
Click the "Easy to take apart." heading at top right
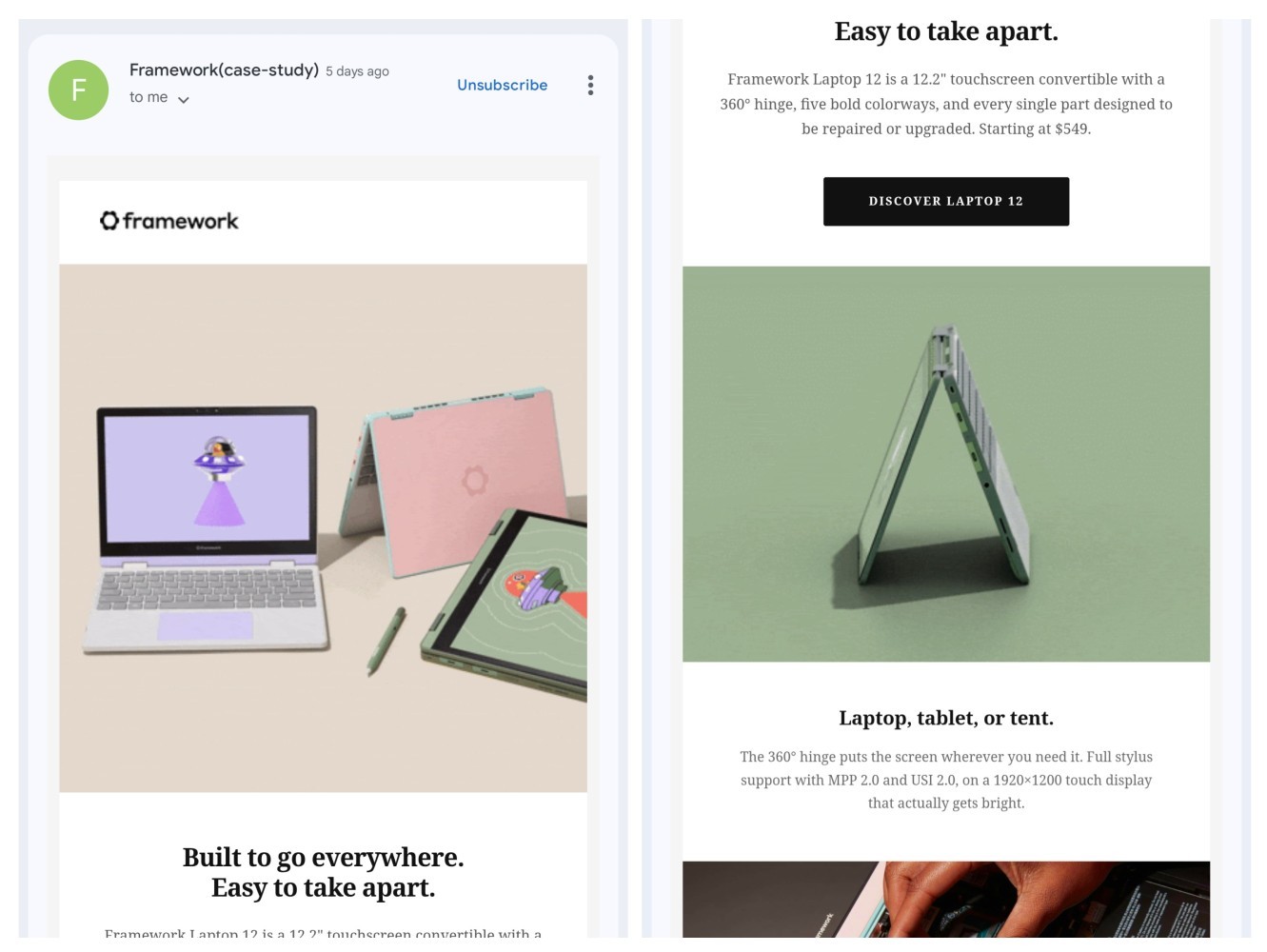946,31
